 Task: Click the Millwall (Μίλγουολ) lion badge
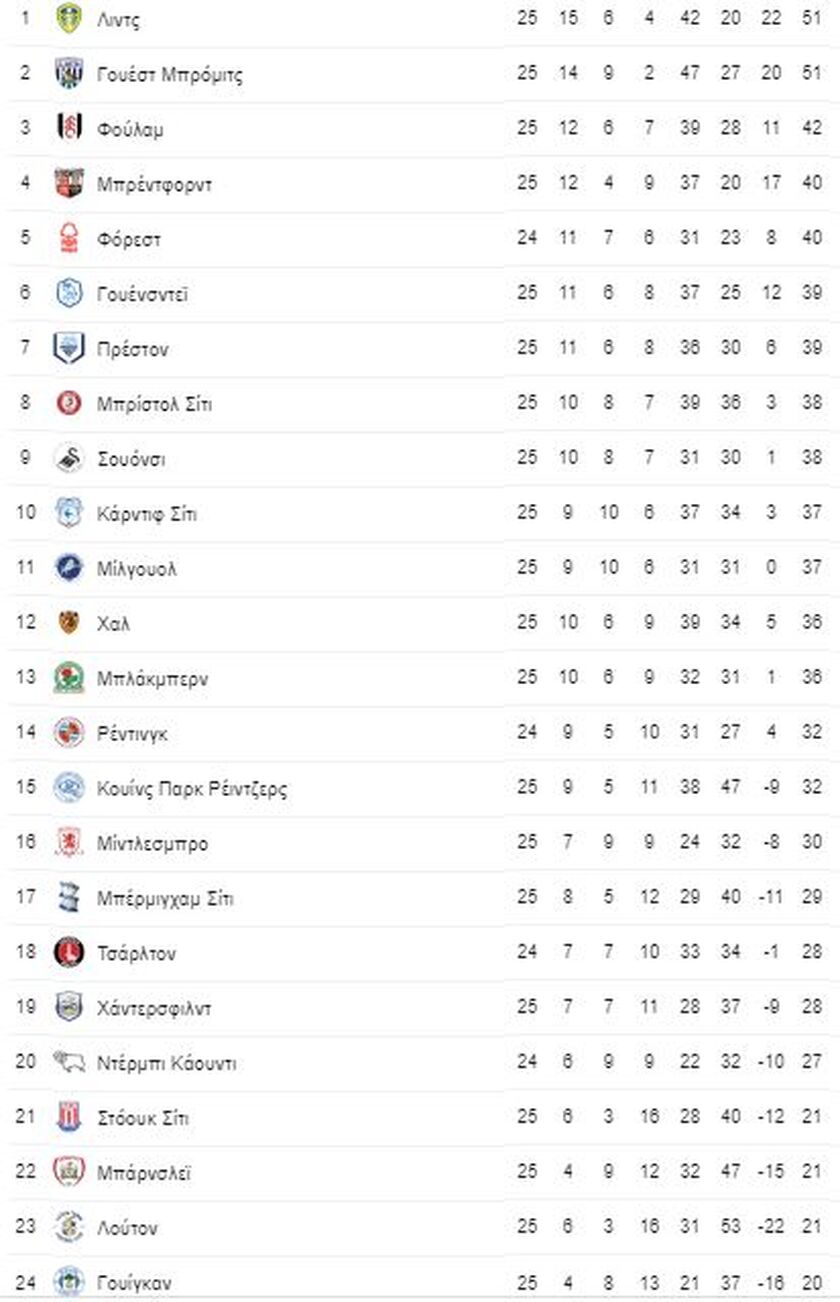[x=69, y=568]
